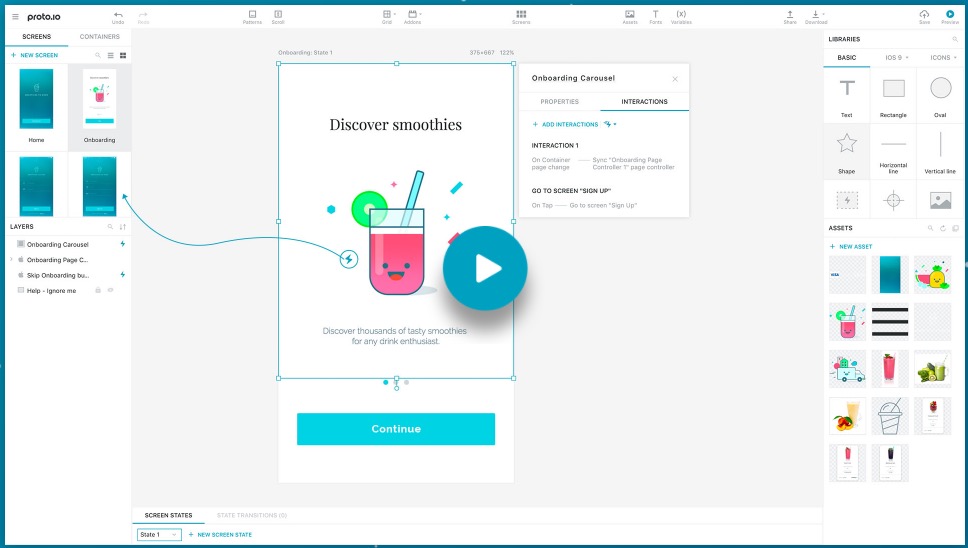Click the Continue button on canvas
The image size is (968, 548).
(396, 429)
